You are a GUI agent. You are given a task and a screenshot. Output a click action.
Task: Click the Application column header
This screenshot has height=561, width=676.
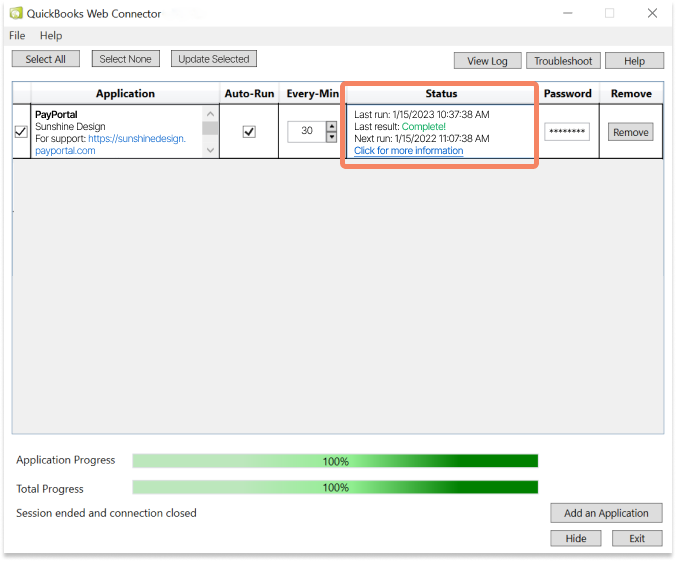pyautogui.click(x=125, y=94)
